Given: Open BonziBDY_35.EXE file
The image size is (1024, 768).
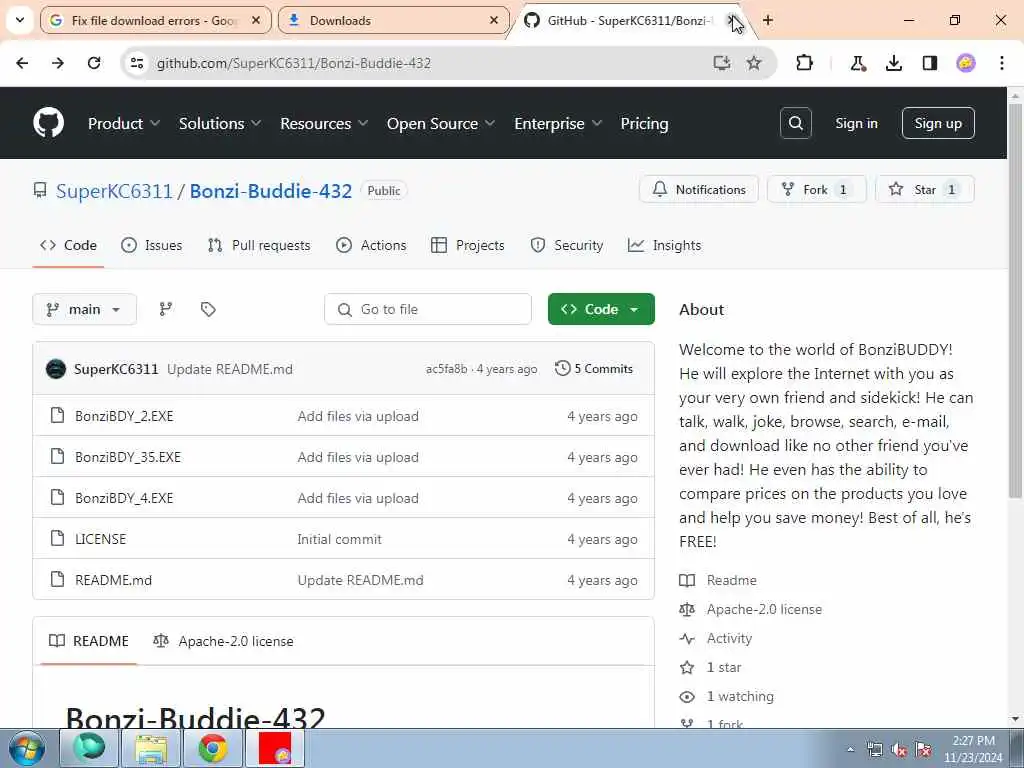Looking at the screenshot, I should click(x=128, y=457).
